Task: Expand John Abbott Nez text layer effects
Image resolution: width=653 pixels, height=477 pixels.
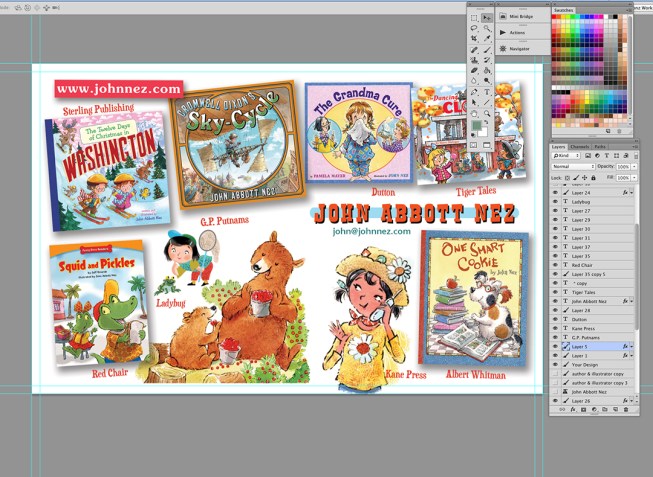Action: (632, 301)
